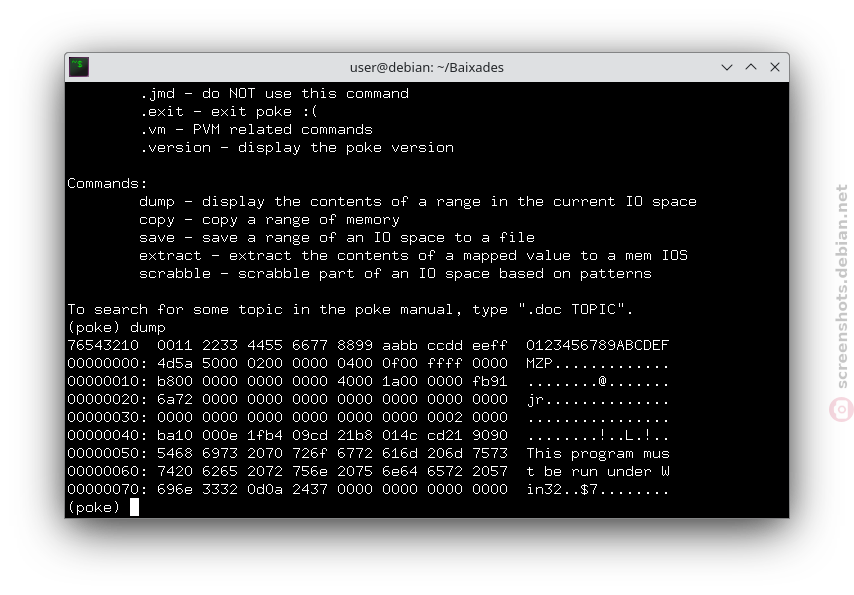Click the '0123456789ABCDEF' column header
The width and height of the screenshot is (854, 595).
click(x=597, y=345)
